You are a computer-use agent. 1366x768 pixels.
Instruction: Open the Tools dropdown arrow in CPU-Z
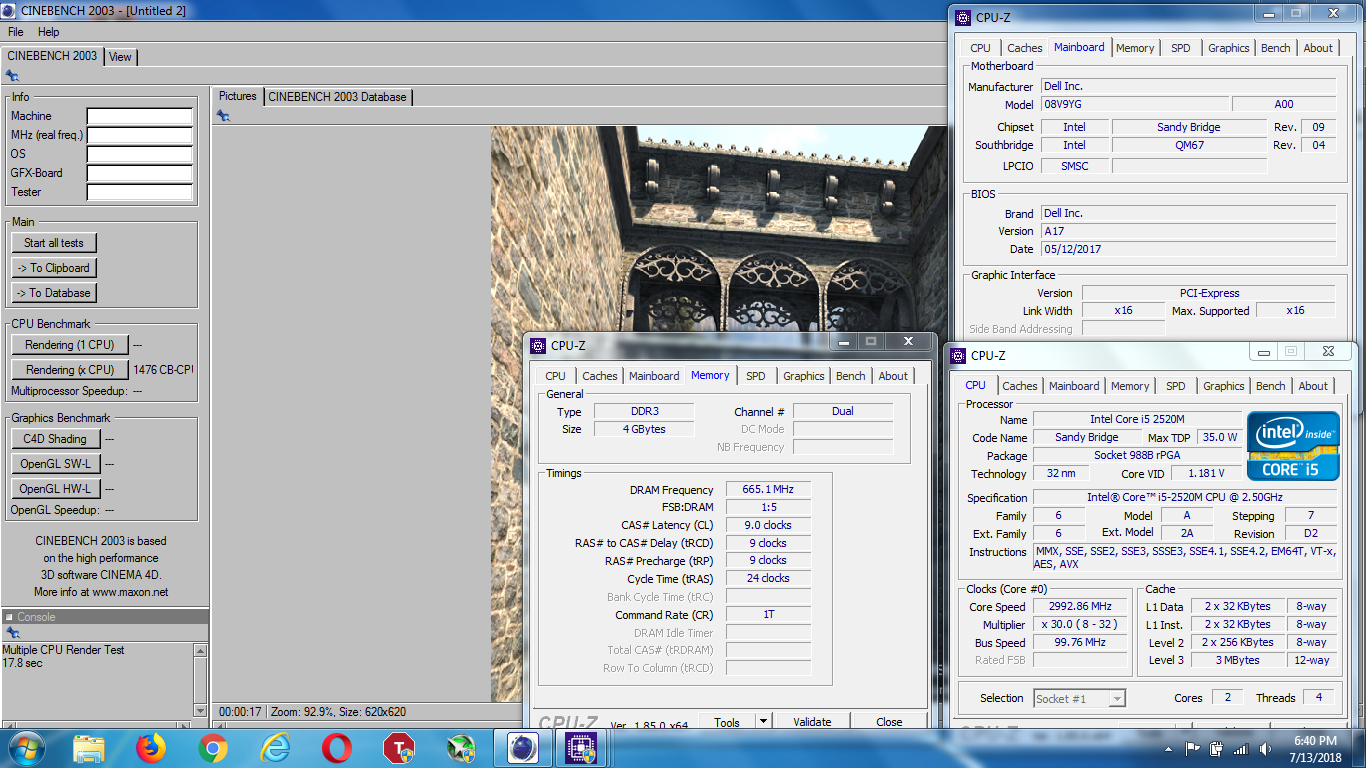coord(762,721)
